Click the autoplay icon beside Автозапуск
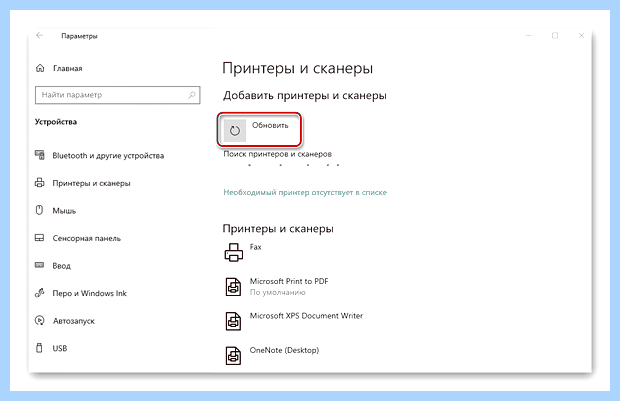 pyautogui.click(x=40, y=320)
